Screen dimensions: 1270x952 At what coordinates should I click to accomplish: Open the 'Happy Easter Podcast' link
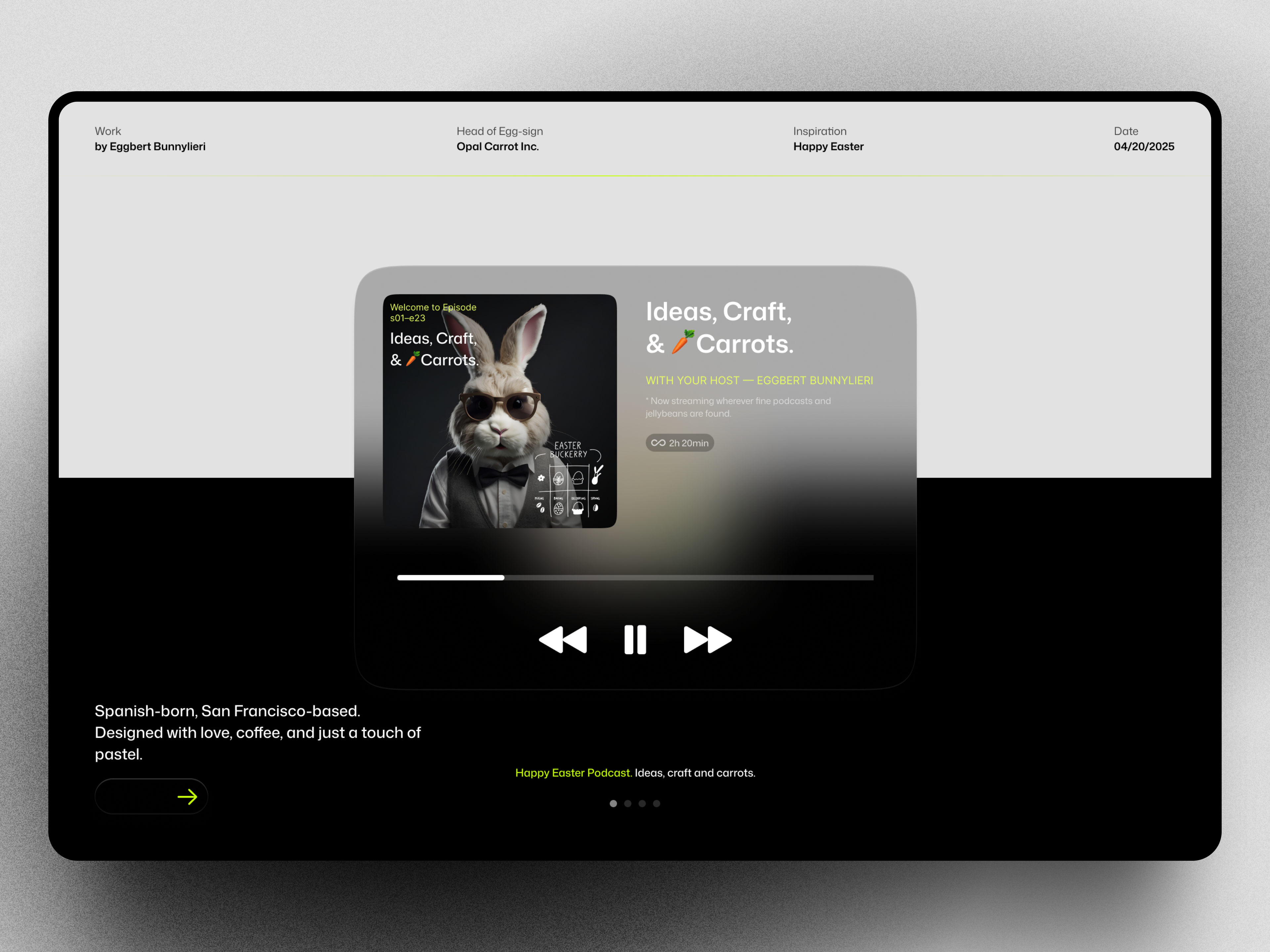572,773
